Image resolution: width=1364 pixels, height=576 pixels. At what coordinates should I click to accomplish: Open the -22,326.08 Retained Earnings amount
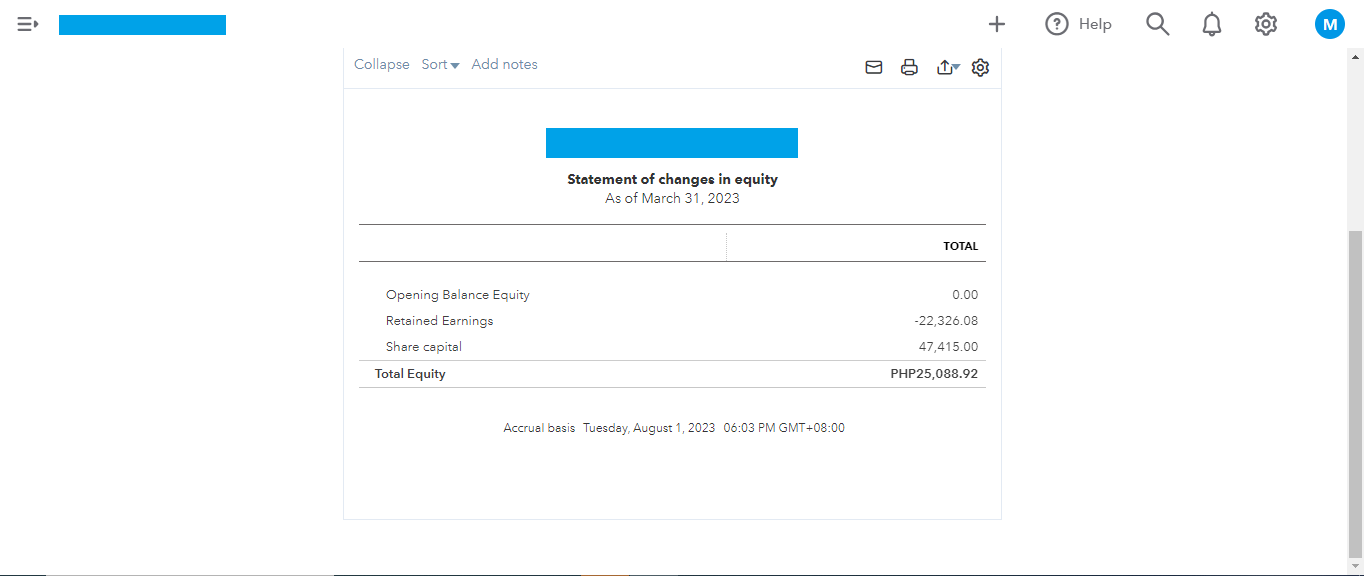(946, 321)
